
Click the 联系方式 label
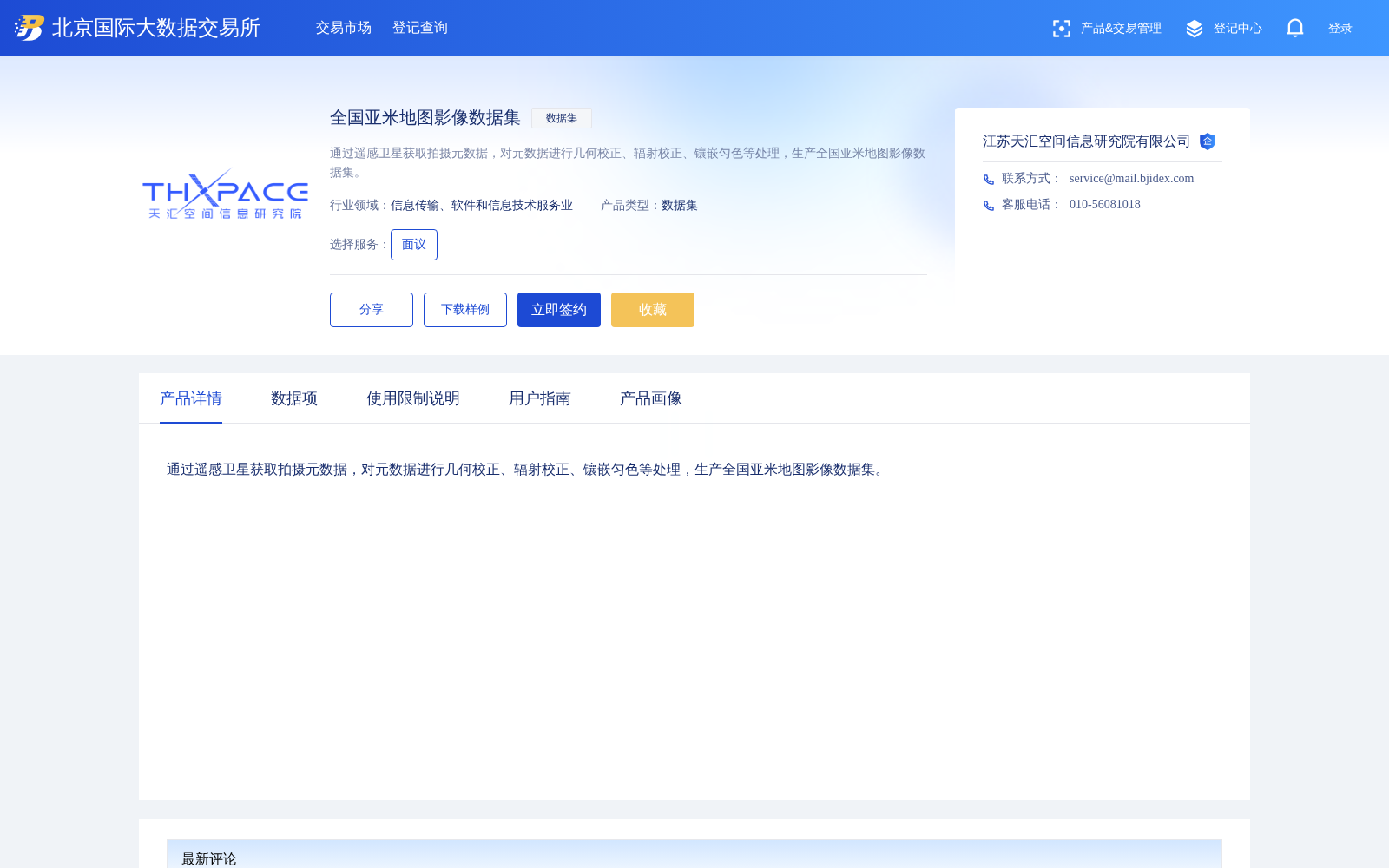tap(1031, 179)
